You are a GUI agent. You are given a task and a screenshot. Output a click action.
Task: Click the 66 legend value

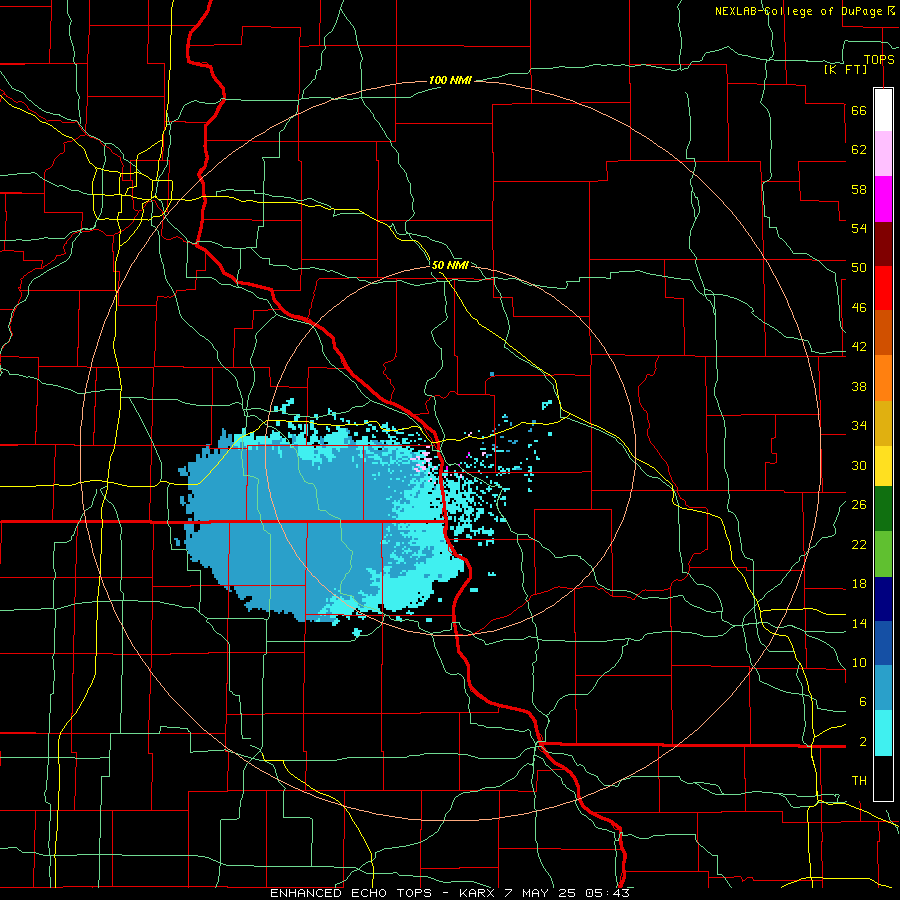[859, 111]
